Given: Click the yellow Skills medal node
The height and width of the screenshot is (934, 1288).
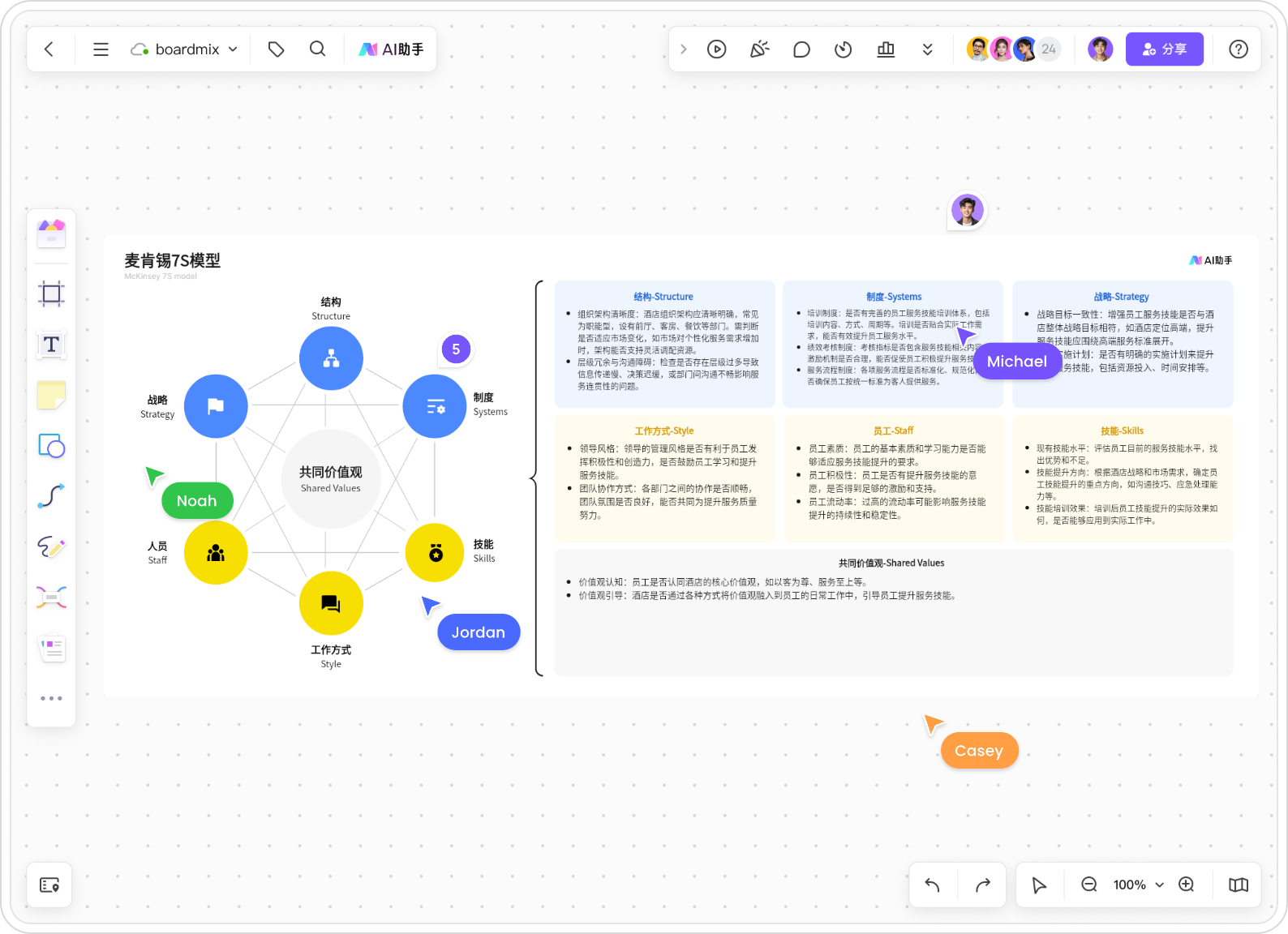Looking at the screenshot, I should click(x=436, y=553).
